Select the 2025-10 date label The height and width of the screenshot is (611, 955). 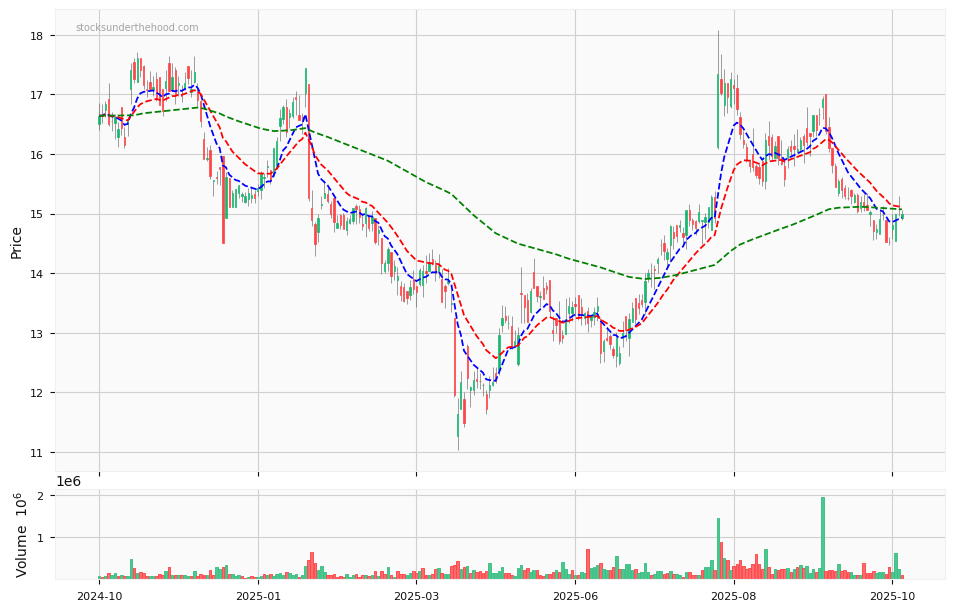(892, 597)
